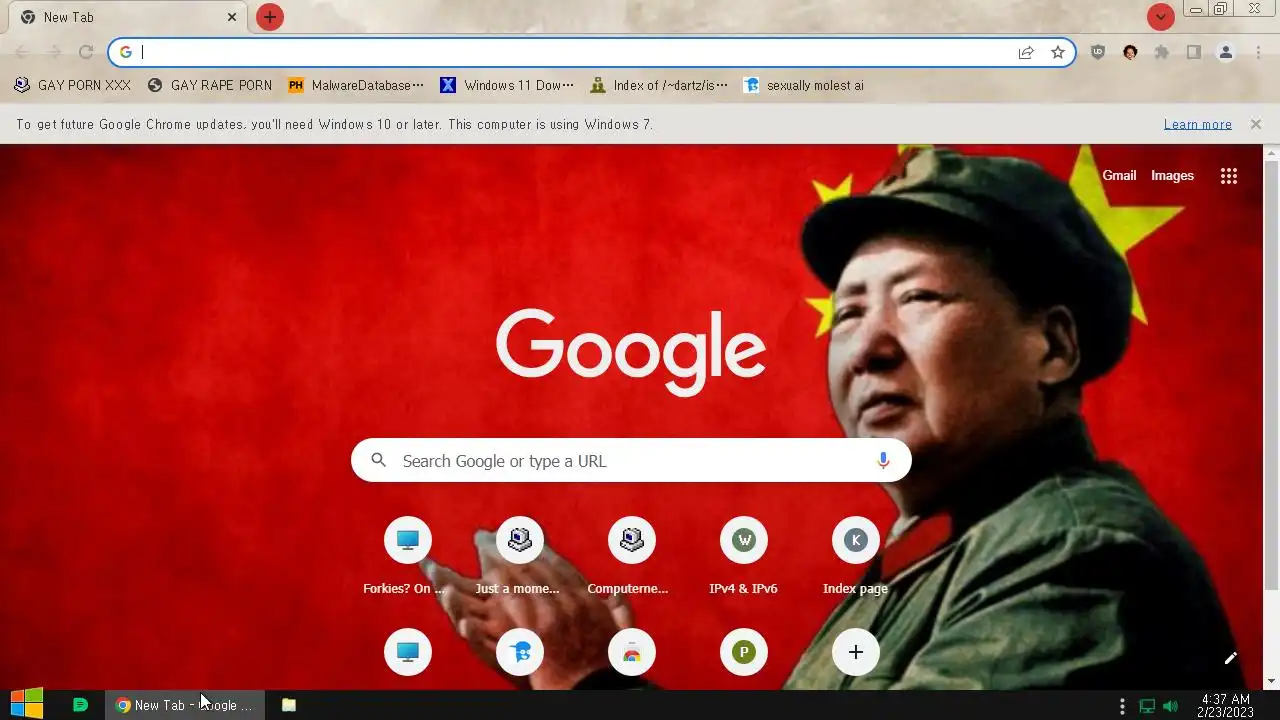Expand the red tab search dropdown
The height and width of the screenshot is (720, 1280).
coord(1160,17)
